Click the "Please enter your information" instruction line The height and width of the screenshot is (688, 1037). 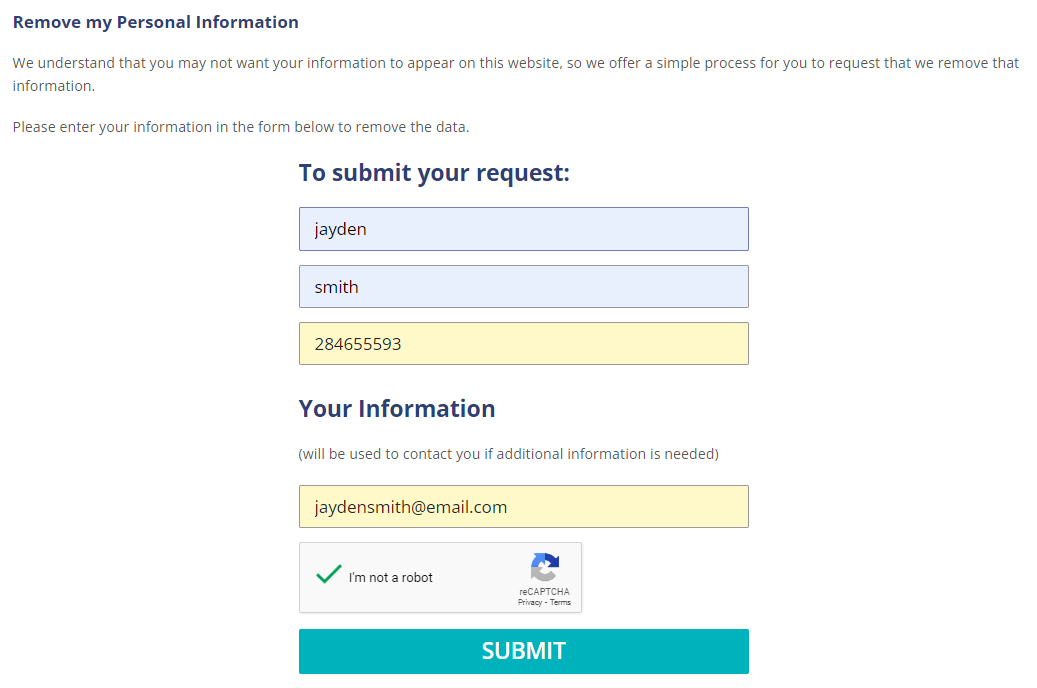241,127
